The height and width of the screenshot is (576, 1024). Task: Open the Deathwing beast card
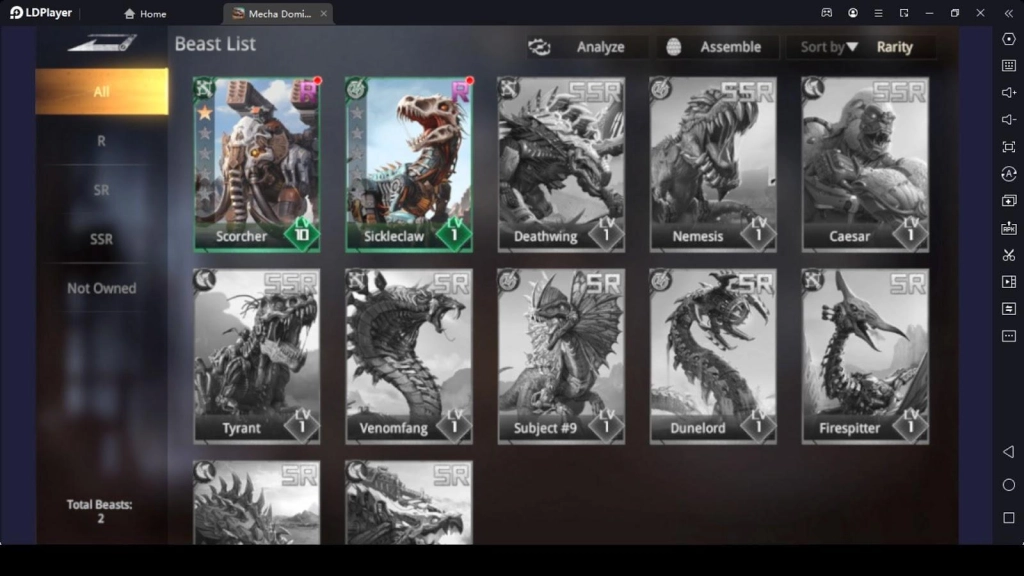click(561, 165)
